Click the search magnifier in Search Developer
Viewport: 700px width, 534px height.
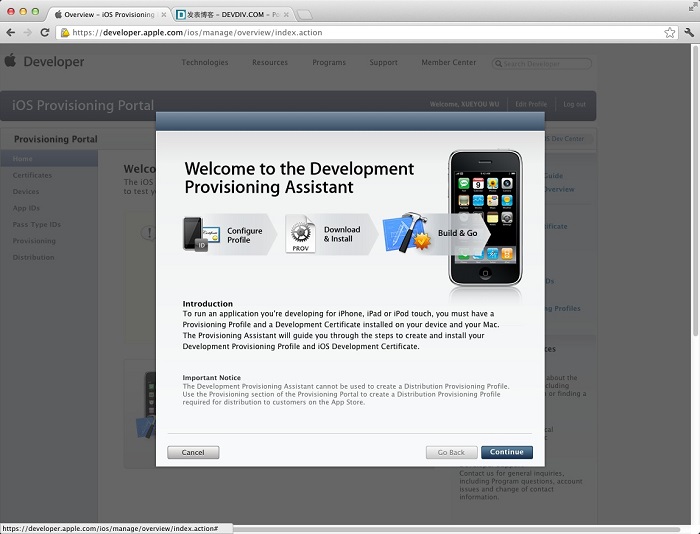coord(498,64)
